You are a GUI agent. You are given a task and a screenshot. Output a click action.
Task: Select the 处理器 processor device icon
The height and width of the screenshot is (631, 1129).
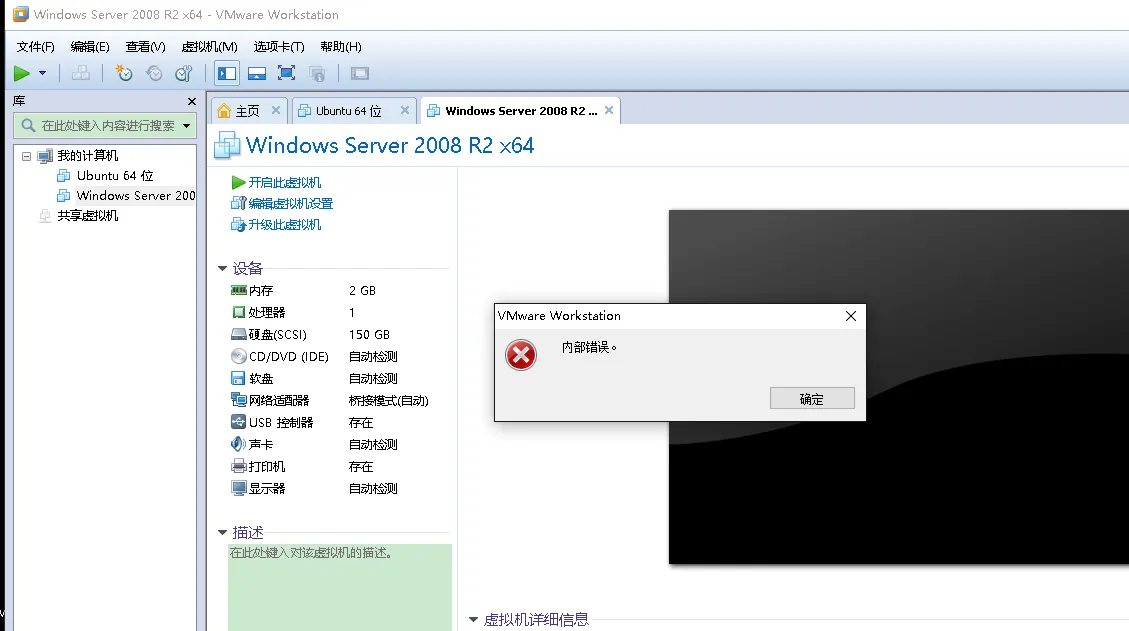pos(238,312)
